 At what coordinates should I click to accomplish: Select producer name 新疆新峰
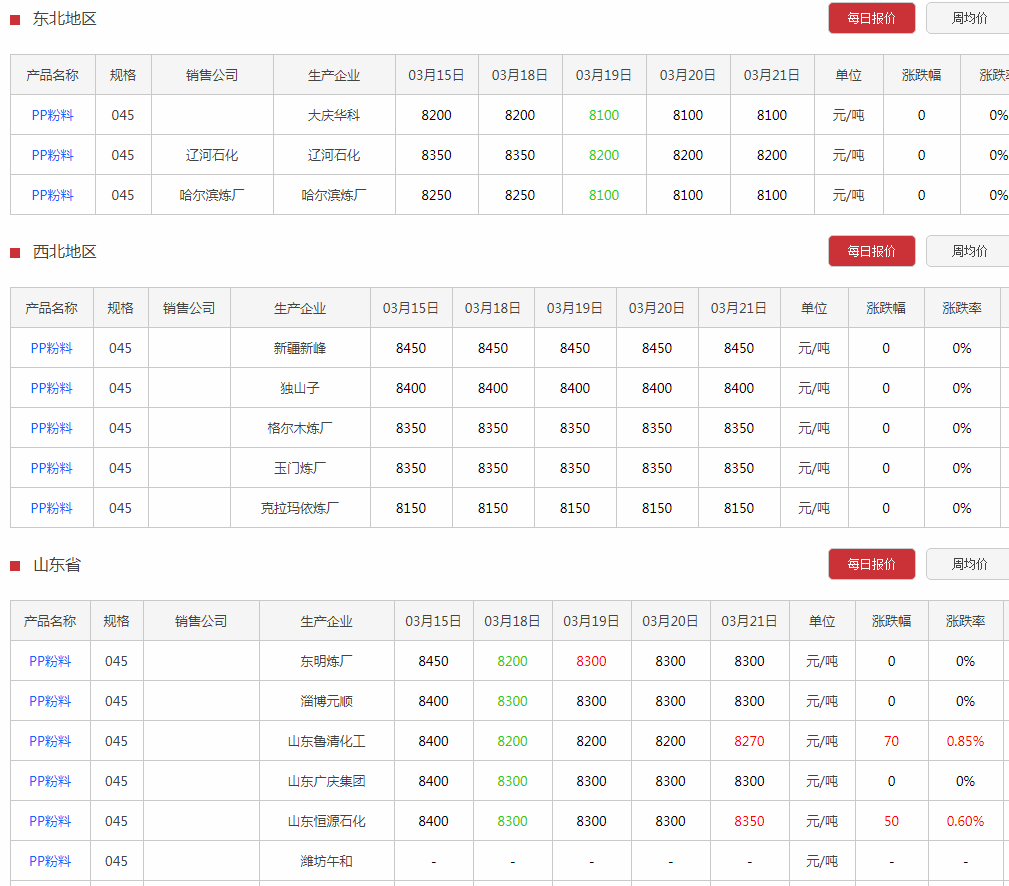(x=300, y=348)
